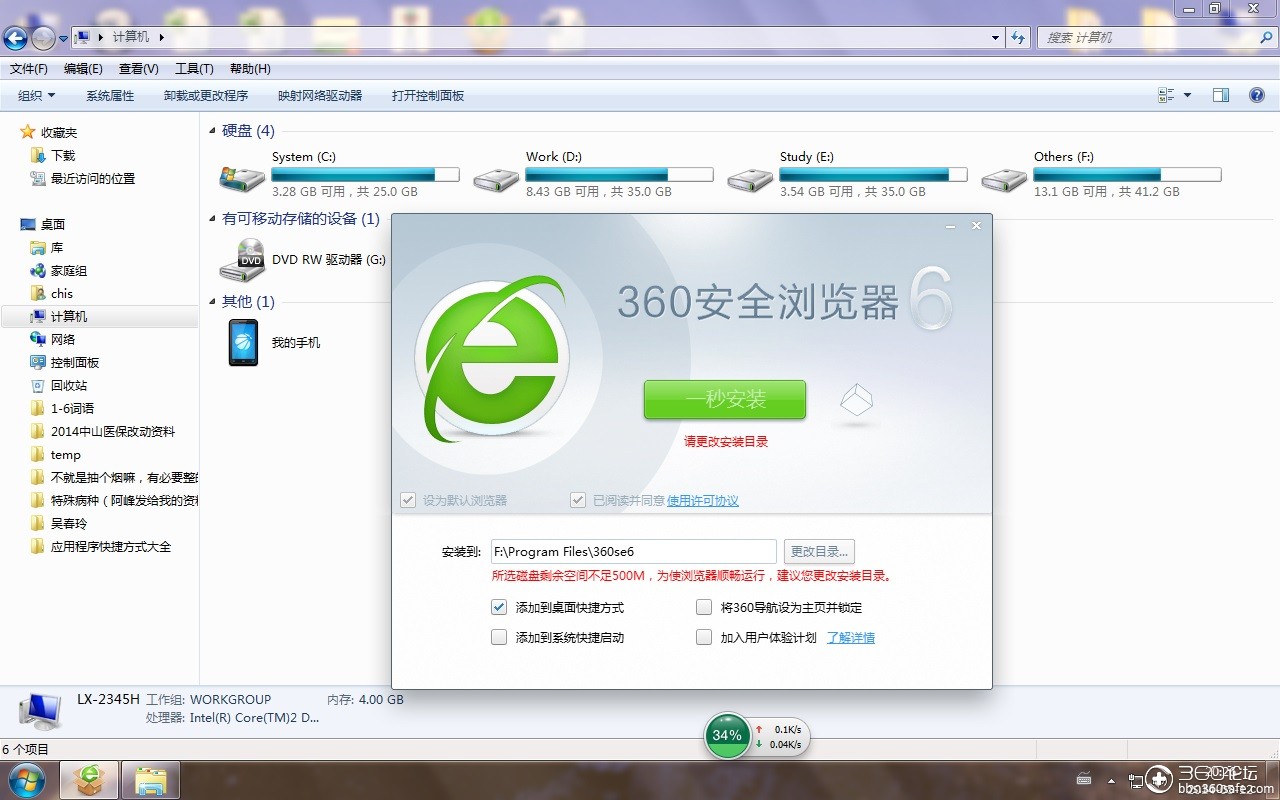The height and width of the screenshot is (800, 1280).
Task: Check 加入用户体验计划
Action: pos(704,637)
